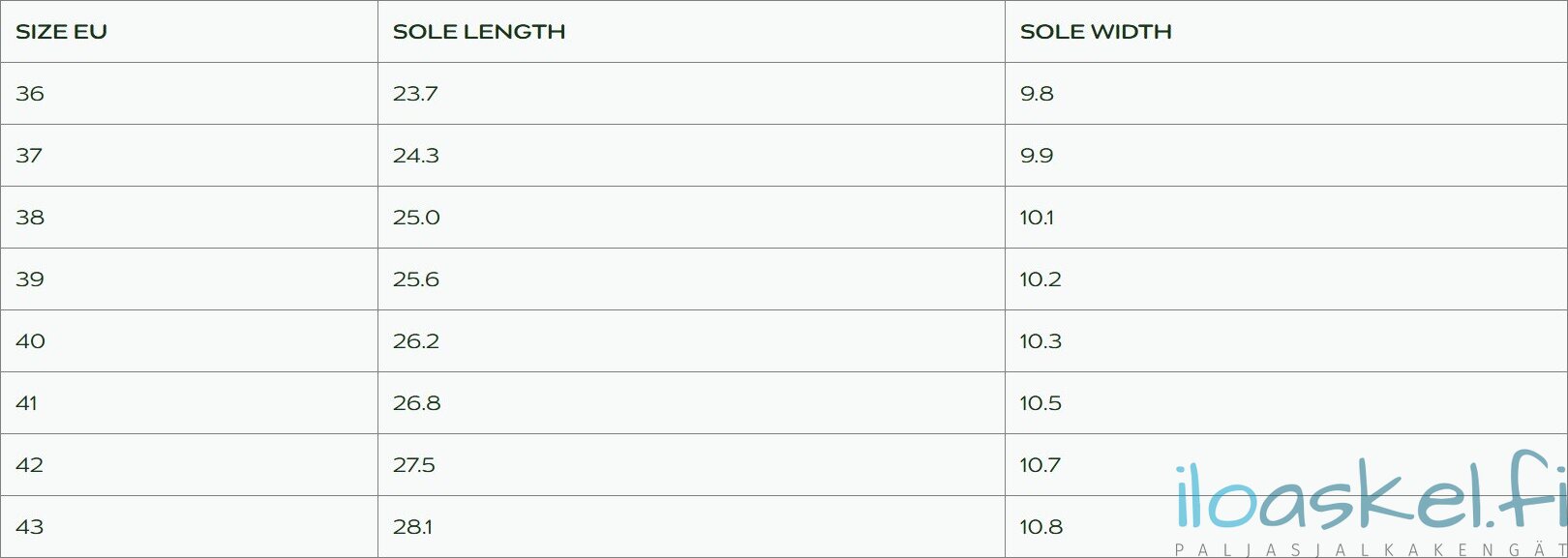Click the iloaskel.fi watermark logo

click(x=1371, y=493)
